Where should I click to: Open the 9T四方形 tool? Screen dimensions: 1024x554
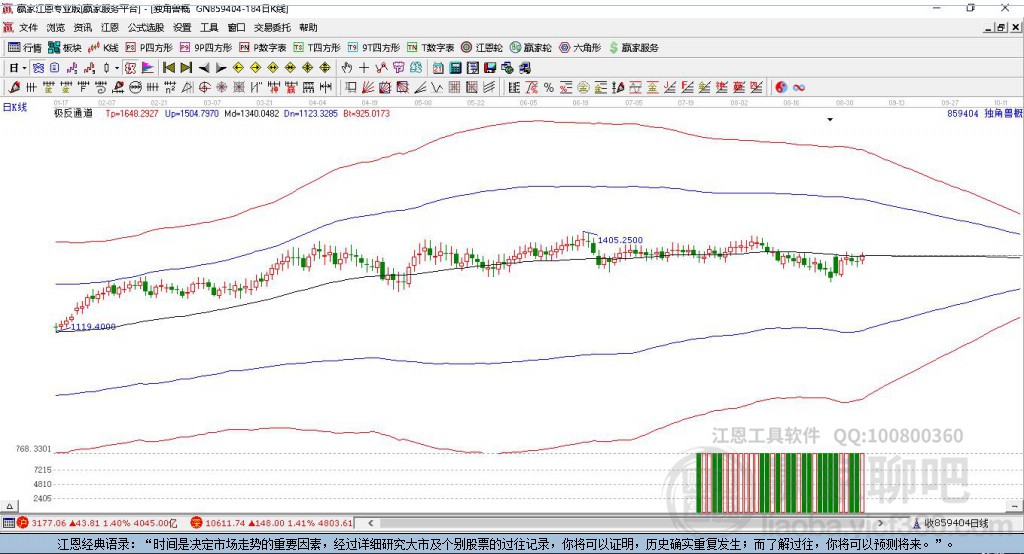point(374,48)
